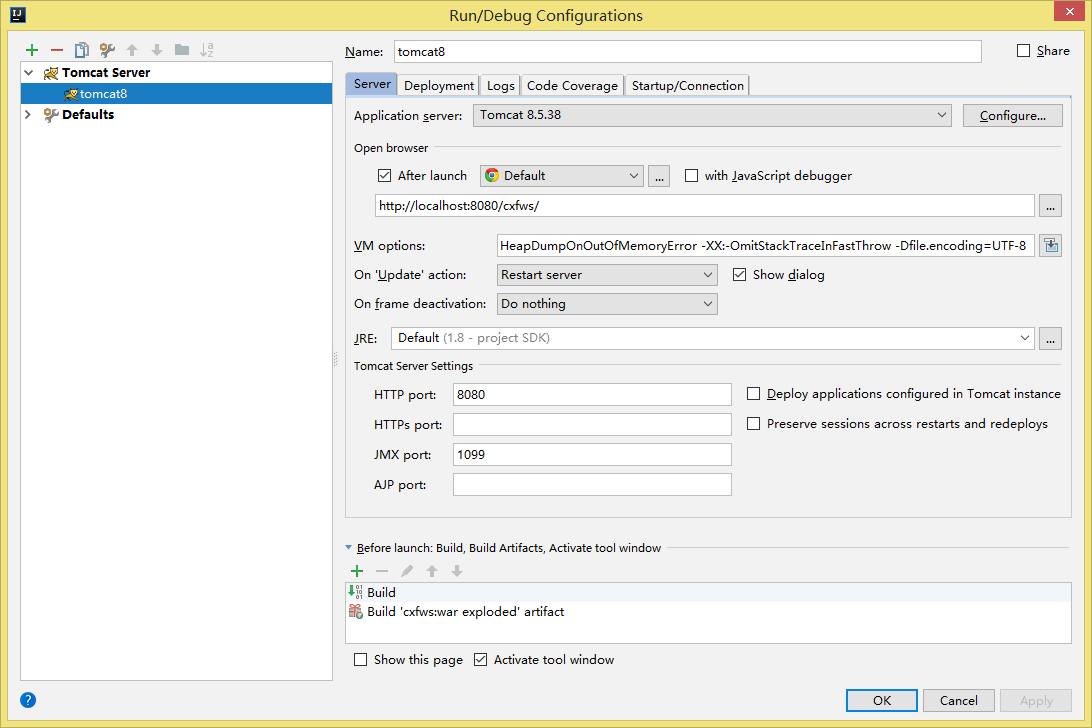The height and width of the screenshot is (728, 1092).
Task: Click the Build task icon in list
Action: click(x=355, y=592)
